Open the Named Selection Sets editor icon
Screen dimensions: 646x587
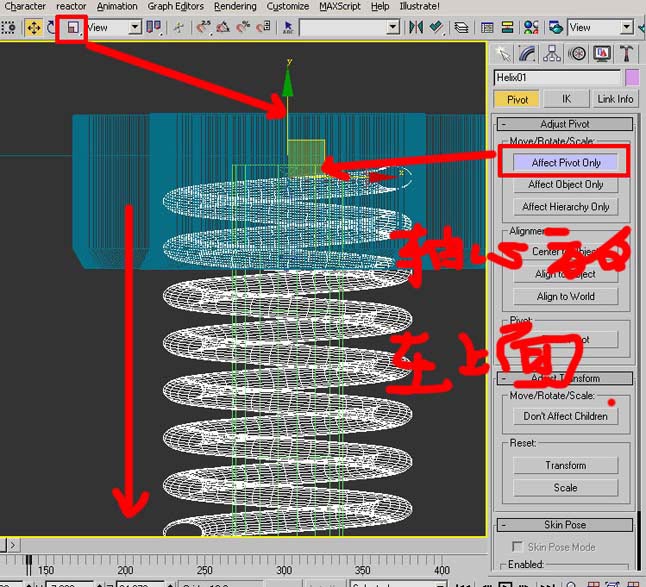(288, 28)
